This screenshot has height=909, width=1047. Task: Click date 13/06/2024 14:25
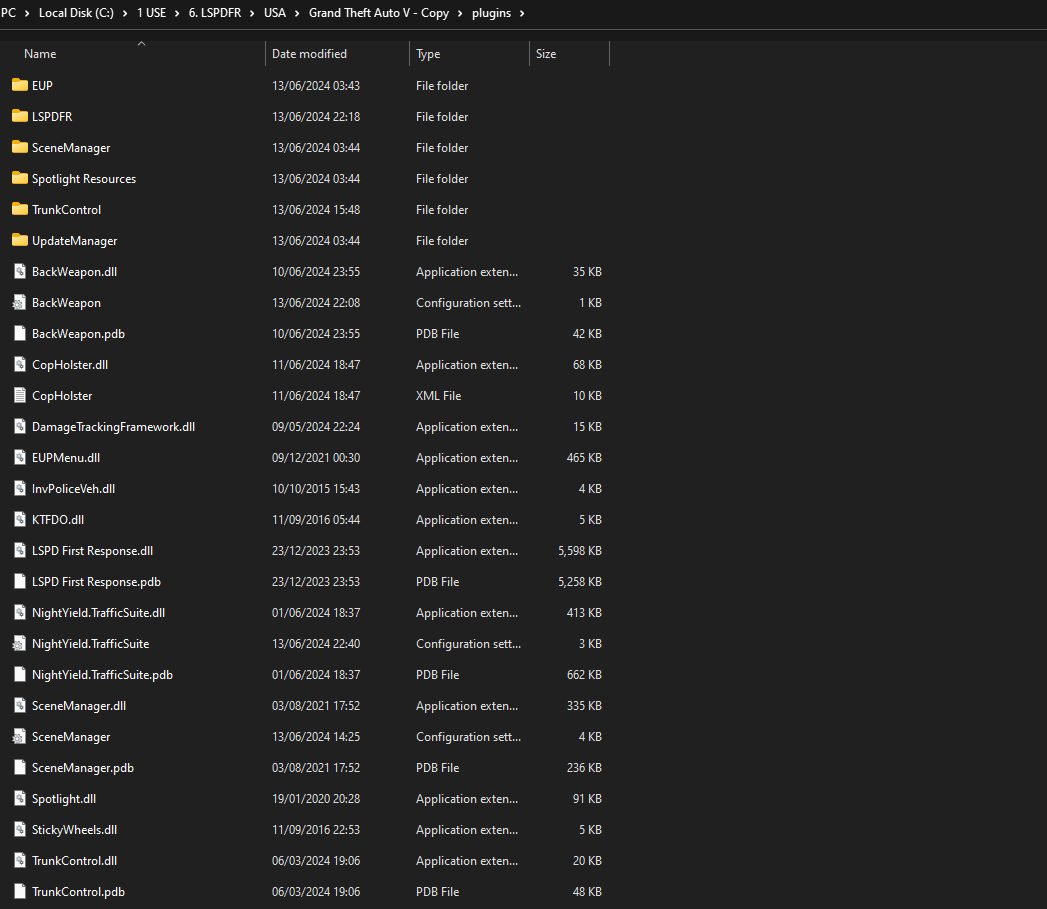pos(316,737)
